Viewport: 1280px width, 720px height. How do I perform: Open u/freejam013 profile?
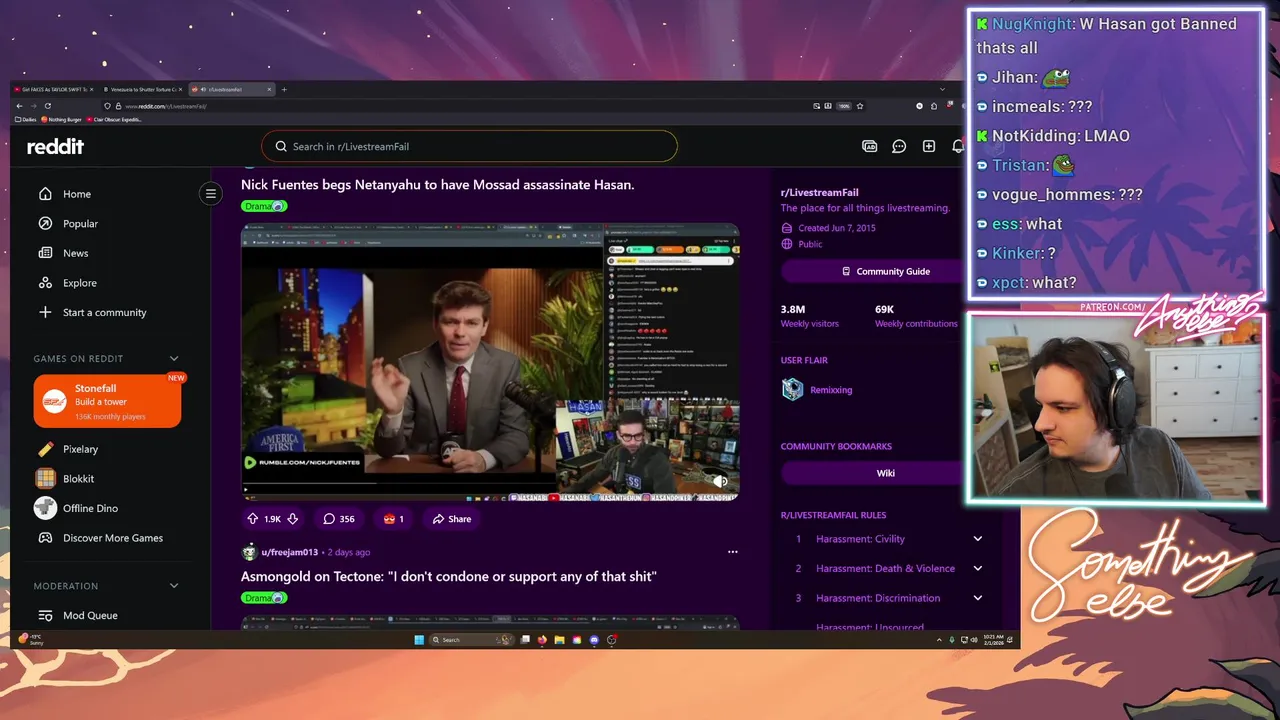289,552
